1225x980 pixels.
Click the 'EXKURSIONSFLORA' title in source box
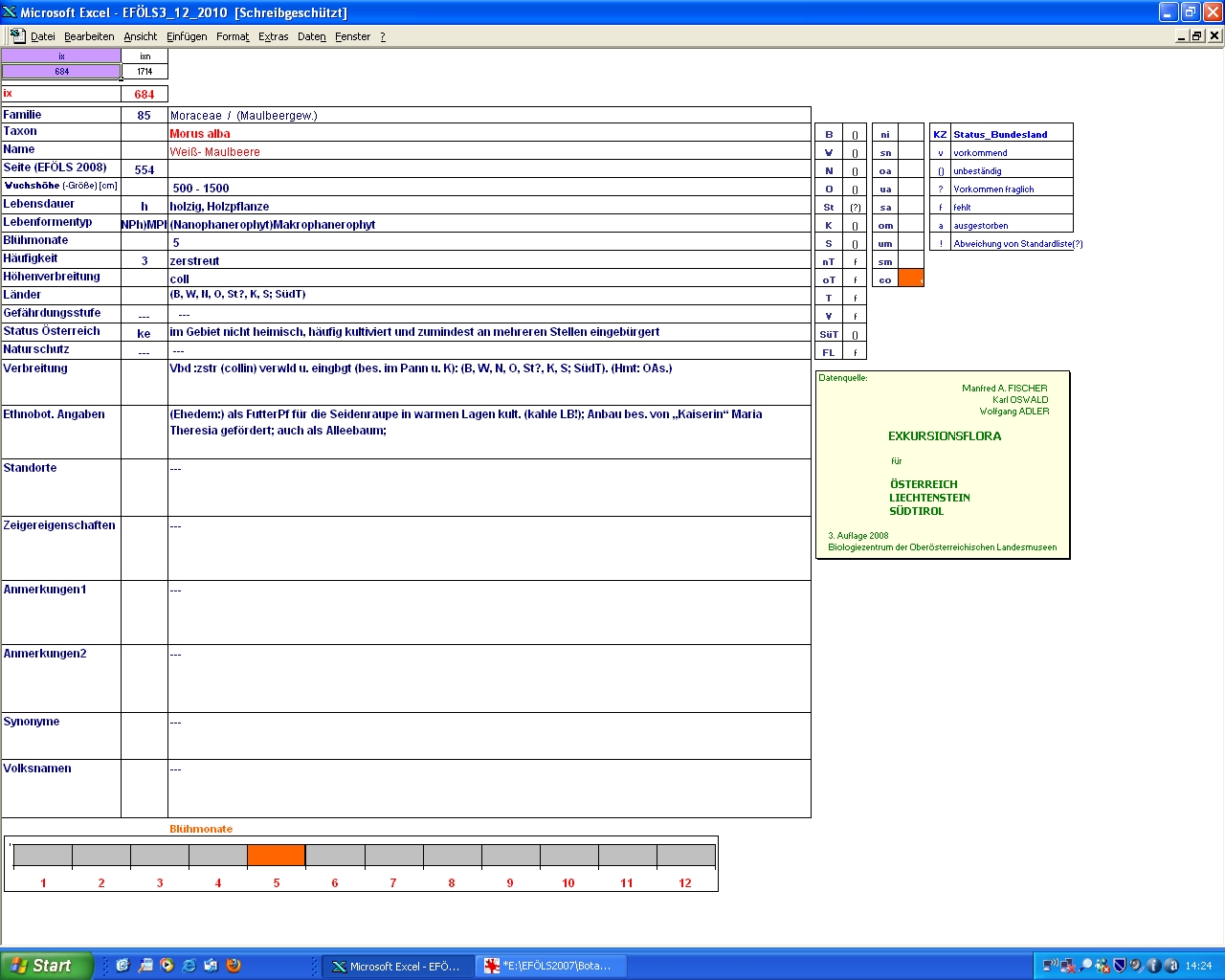[945, 436]
